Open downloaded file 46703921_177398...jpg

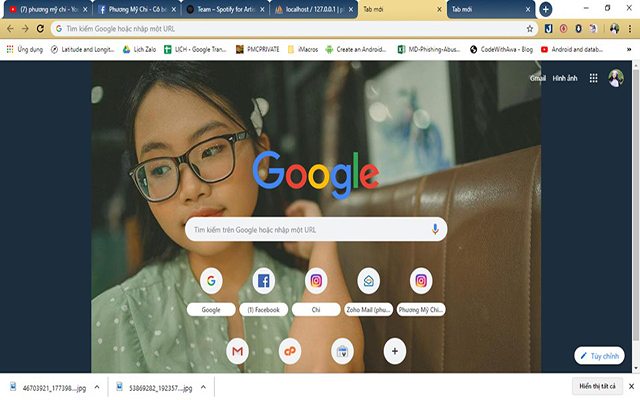pos(48,388)
